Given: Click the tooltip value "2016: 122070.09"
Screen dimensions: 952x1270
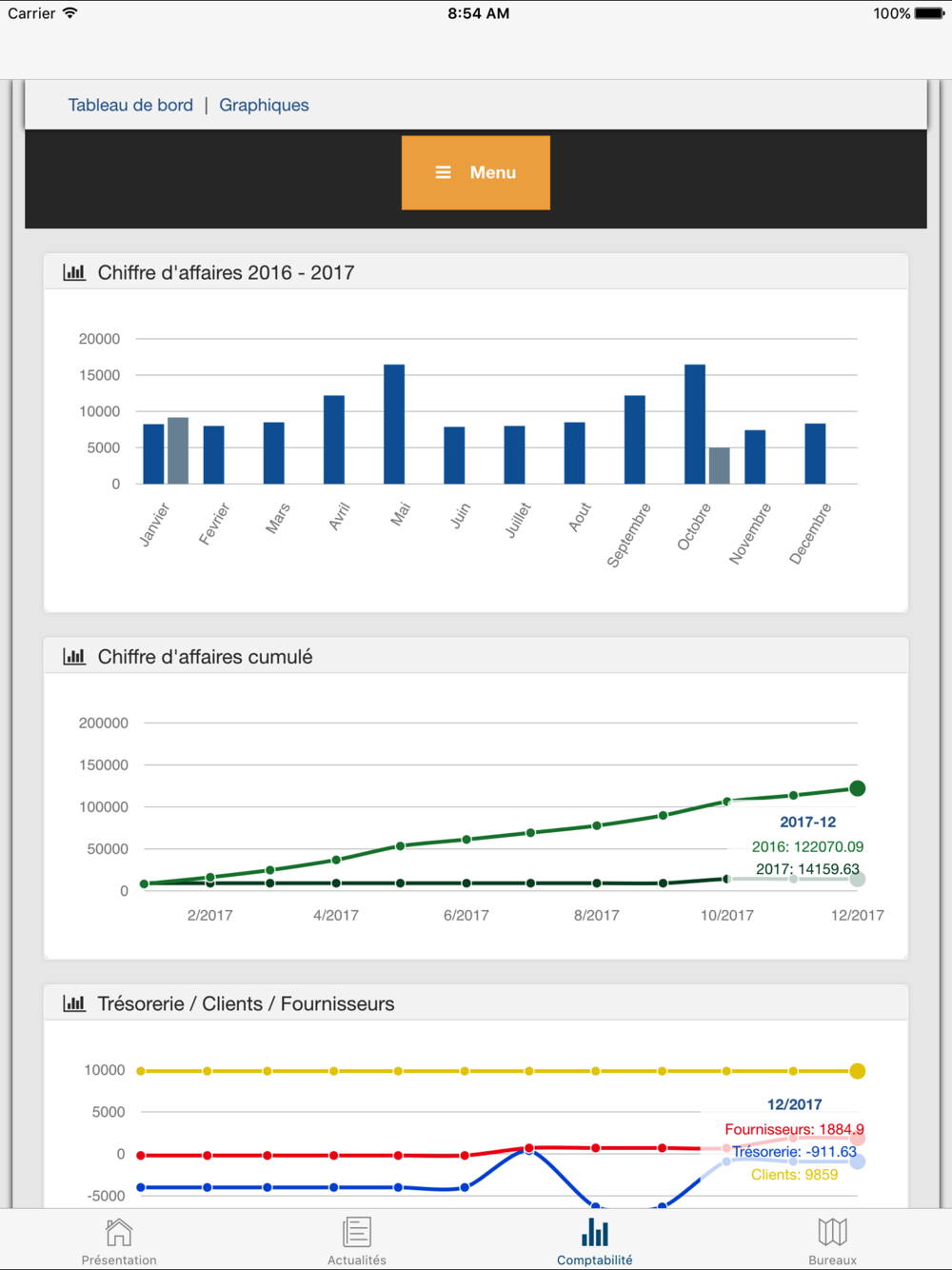Looking at the screenshot, I should (x=807, y=846).
